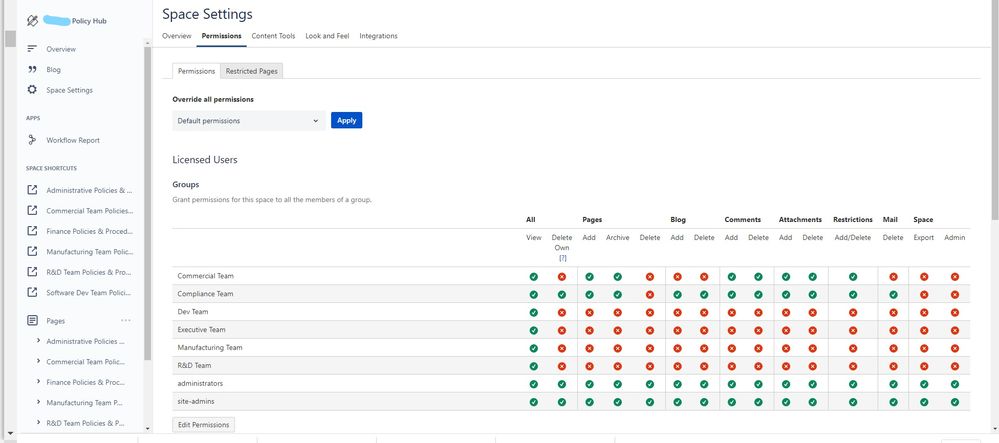Click the sidebar vertical scrollbar thumb
This screenshot has height=443, width=999.
pos(148,204)
